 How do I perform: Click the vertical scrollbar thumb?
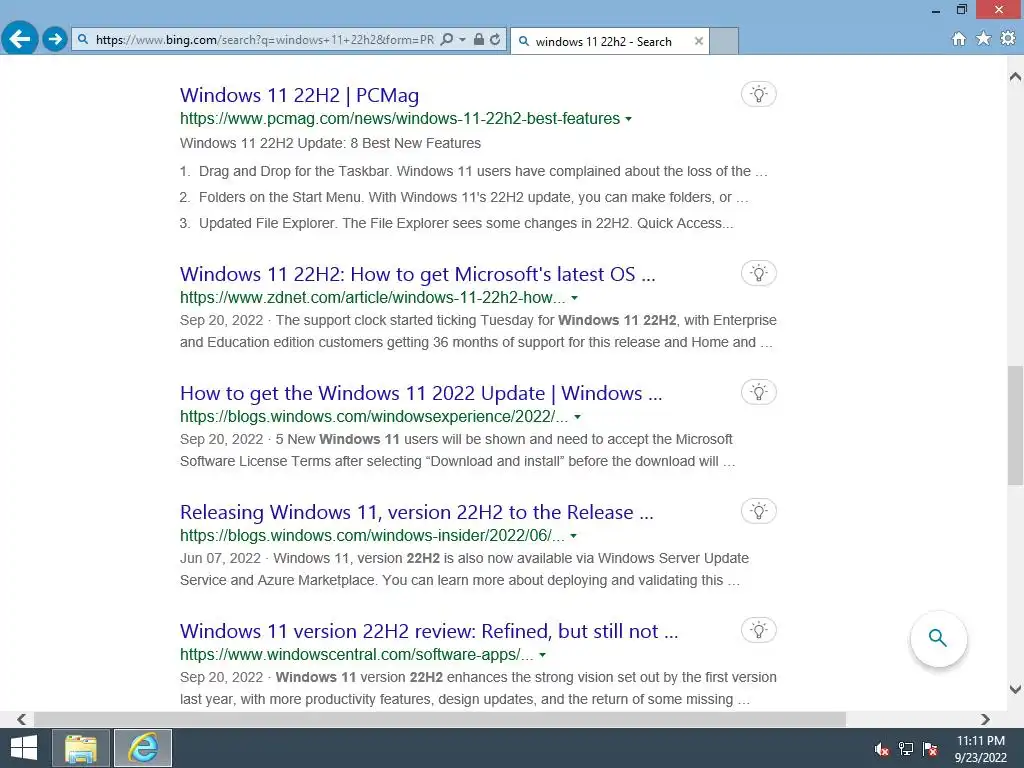pyautogui.click(x=1015, y=425)
